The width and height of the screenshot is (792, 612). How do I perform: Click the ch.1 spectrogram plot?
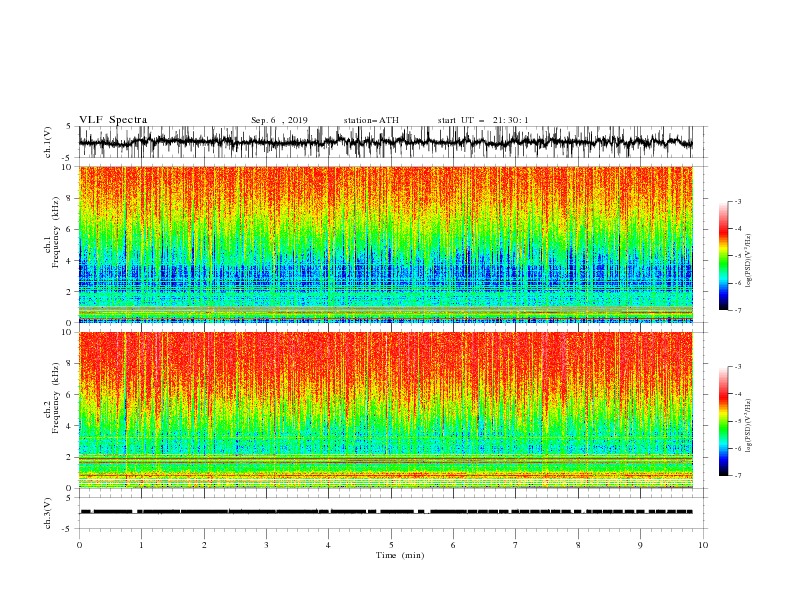[x=385, y=244]
